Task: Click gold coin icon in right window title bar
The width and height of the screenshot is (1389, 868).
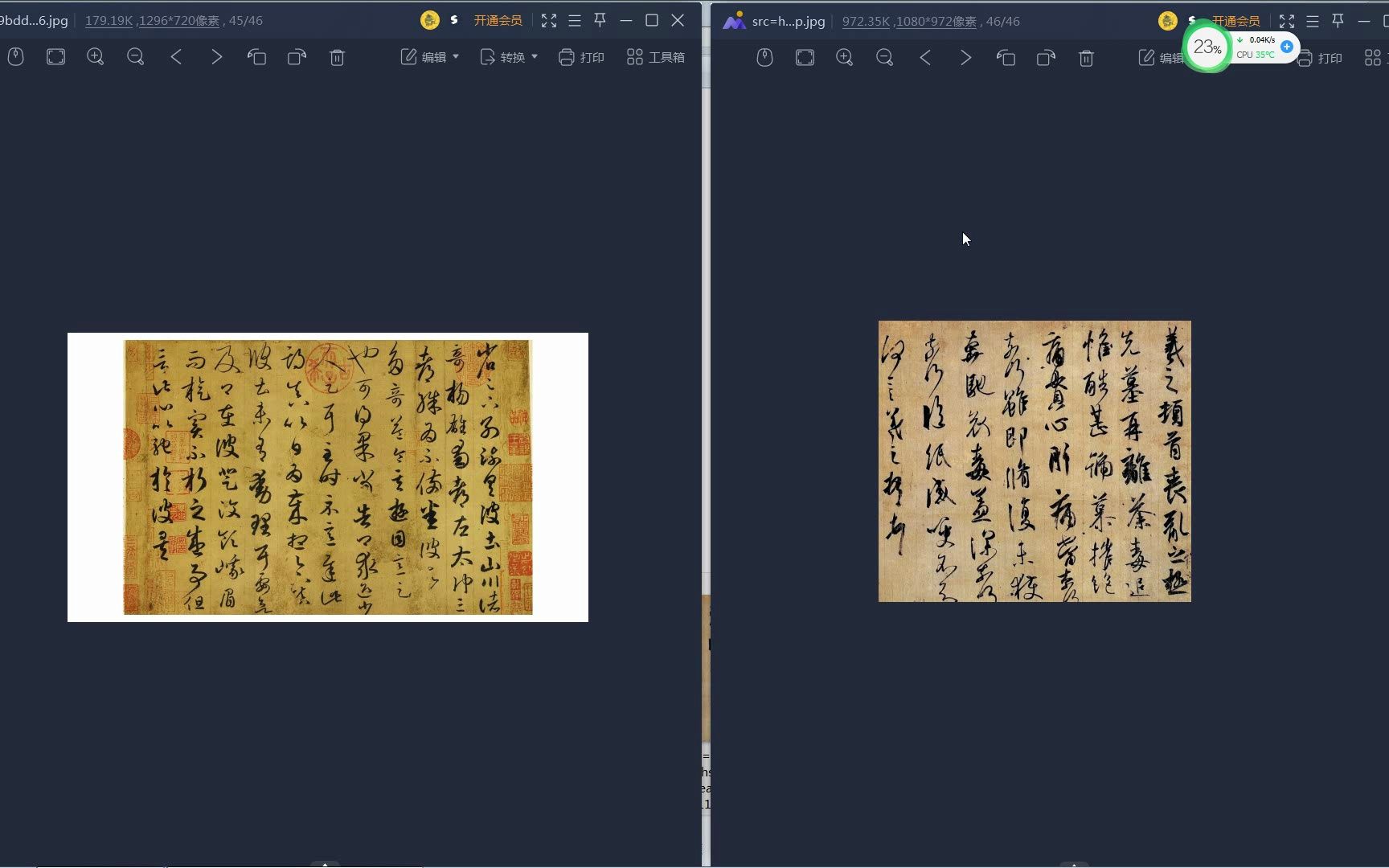Action: pyautogui.click(x=1168, y=22)
